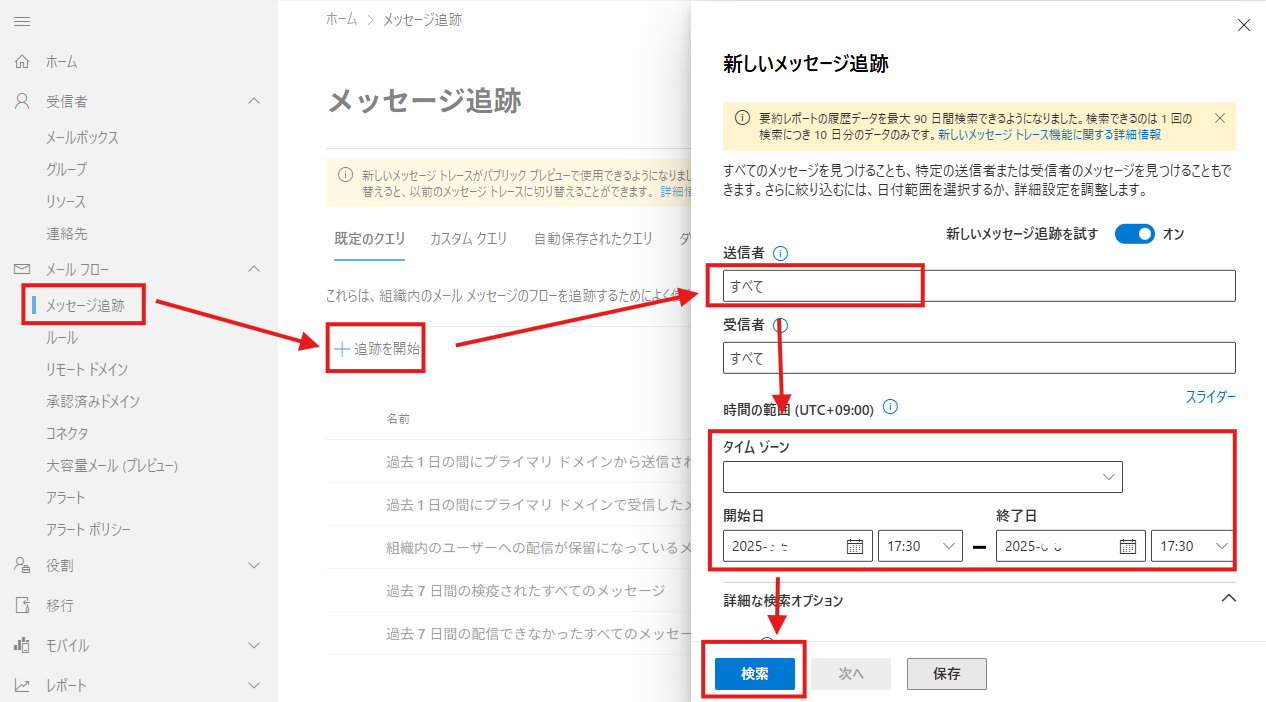Open the start time 17:30 dropdown
Screen dimensions: 1266x702
click(921, 546)
